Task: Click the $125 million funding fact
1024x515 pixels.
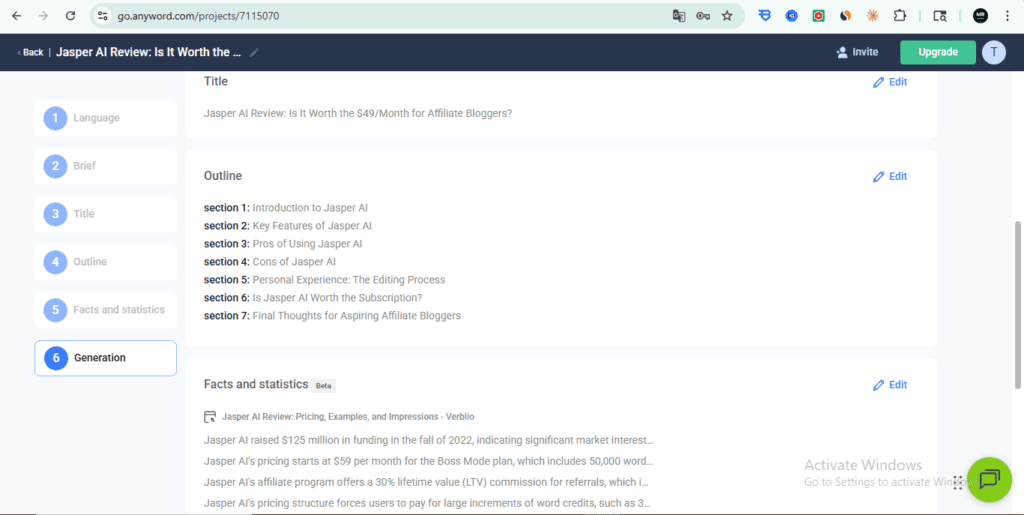Action: click(x=428, y=440)
